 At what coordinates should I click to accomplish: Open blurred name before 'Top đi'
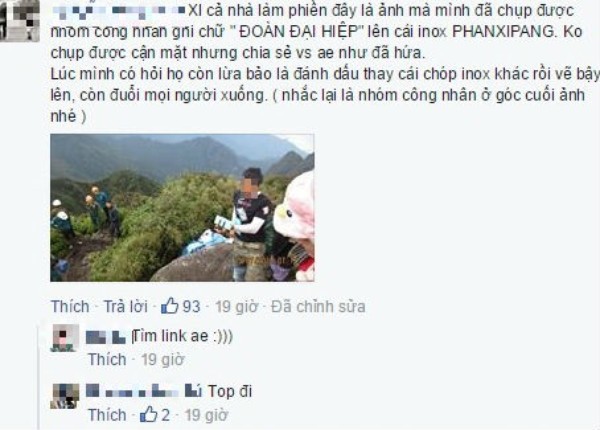tap(144, 391)
